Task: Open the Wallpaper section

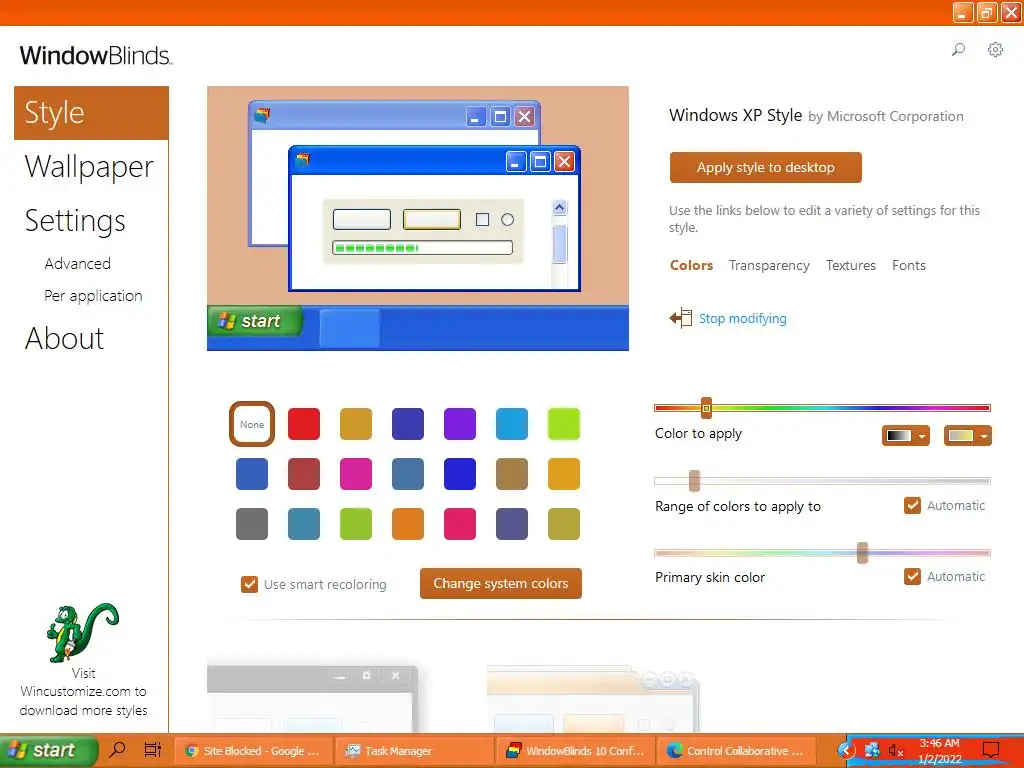Action: coord(89,167)
